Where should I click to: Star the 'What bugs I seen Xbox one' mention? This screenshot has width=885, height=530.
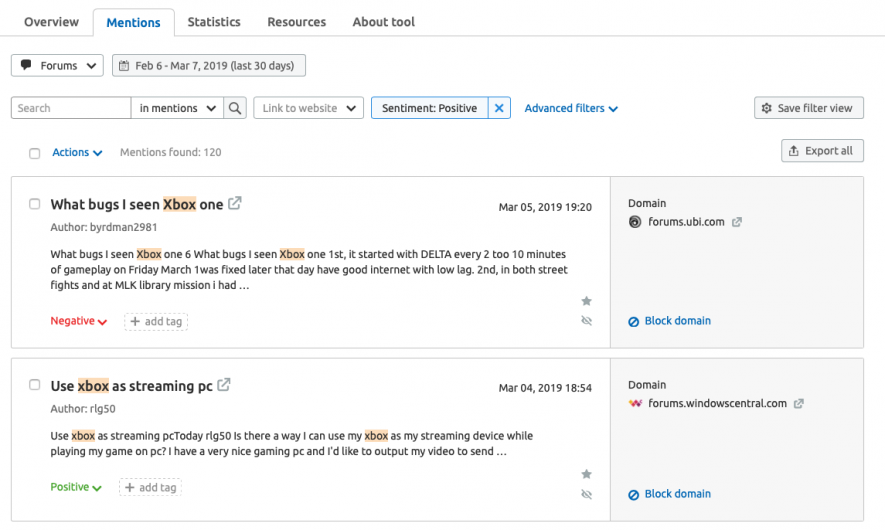pos(587,301)
